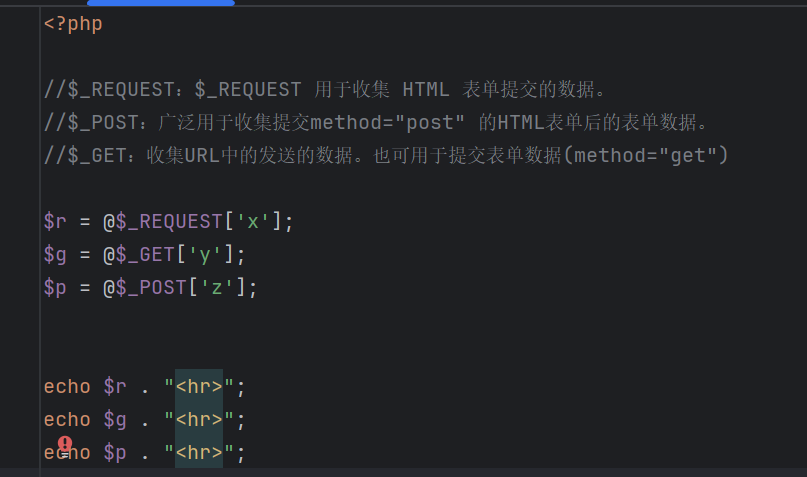The height and width of the screenshot is (477, 807).
Task: Click the <hr> string in echo $p line
Action: pyautogui.click(x=199, y=453)
